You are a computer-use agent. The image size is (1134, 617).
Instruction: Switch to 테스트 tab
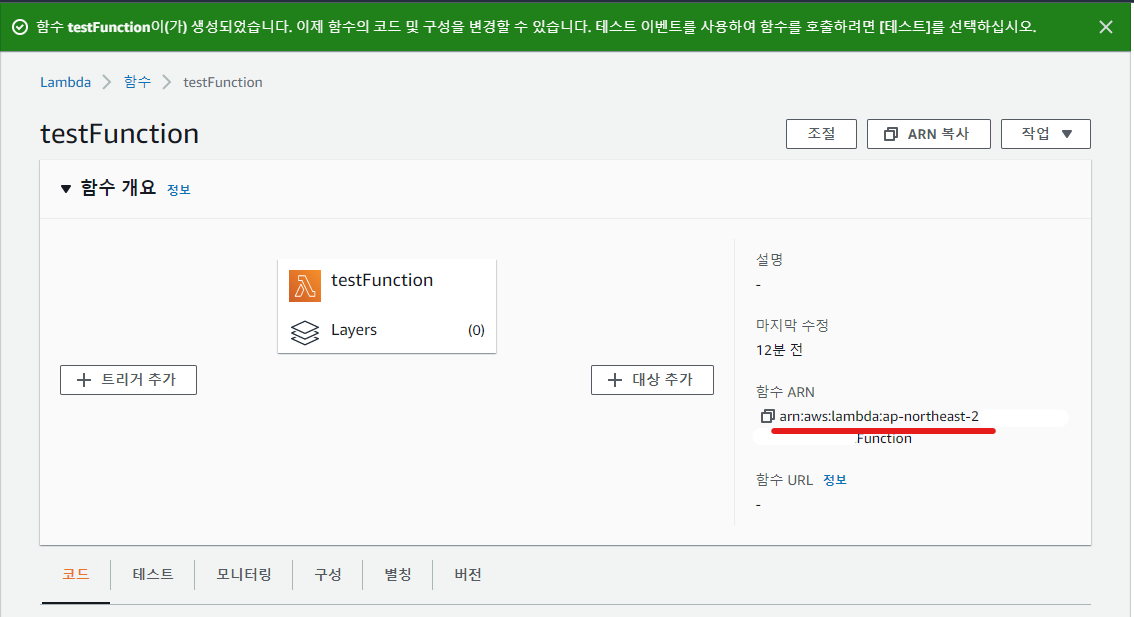(153, 574)
